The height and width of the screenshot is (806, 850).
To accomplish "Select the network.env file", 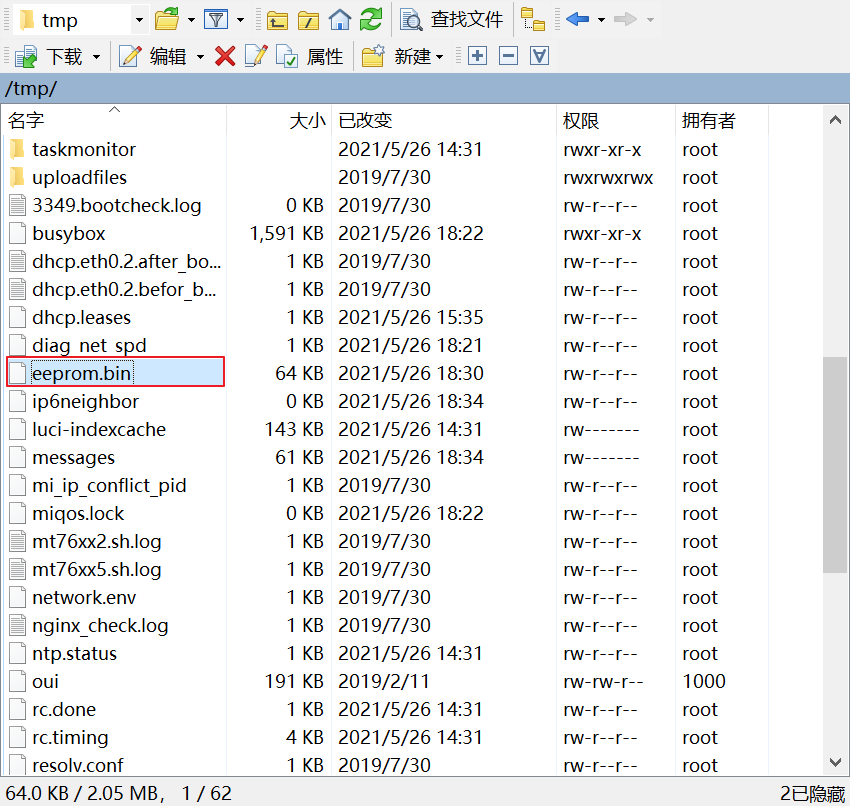I will click(x=84, y=597).
